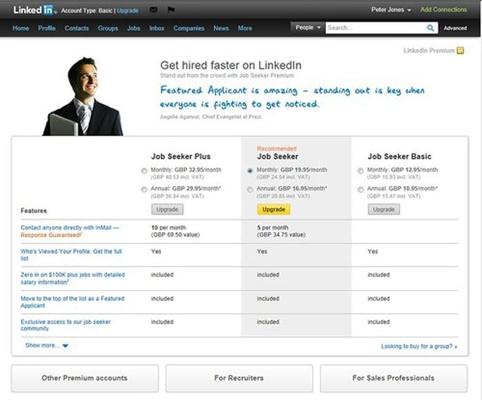
Task: Click the LinkedIn logo
Action: coord(34,10)
